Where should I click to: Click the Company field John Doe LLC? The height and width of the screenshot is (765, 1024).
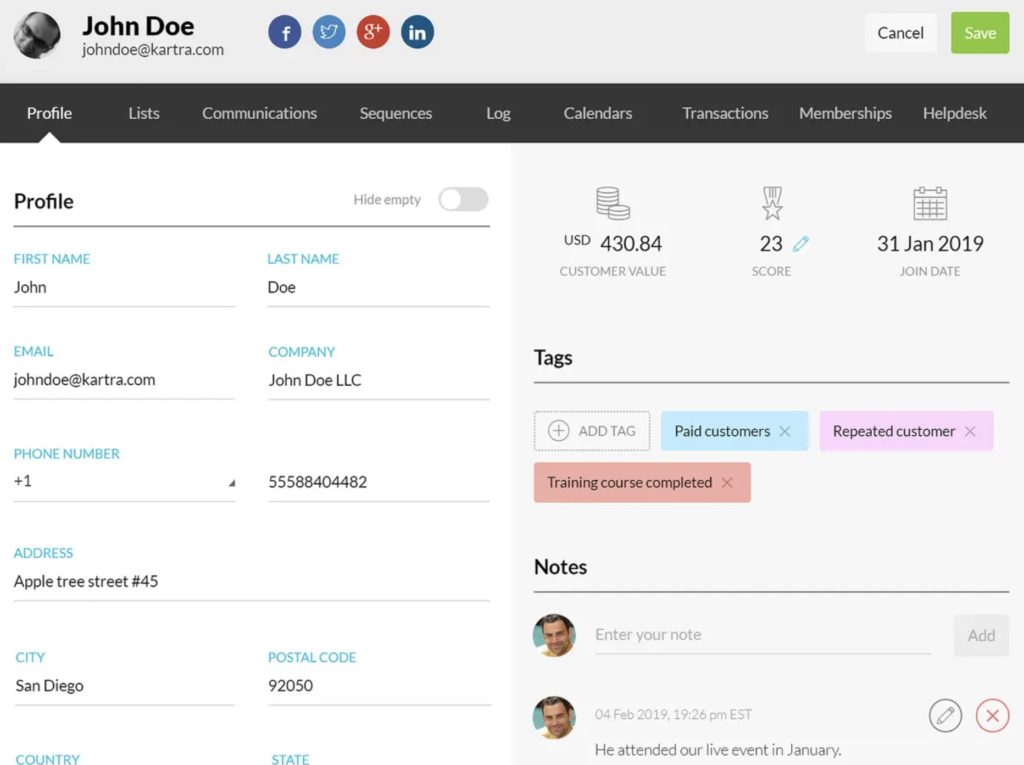click(x=378, y=380)
